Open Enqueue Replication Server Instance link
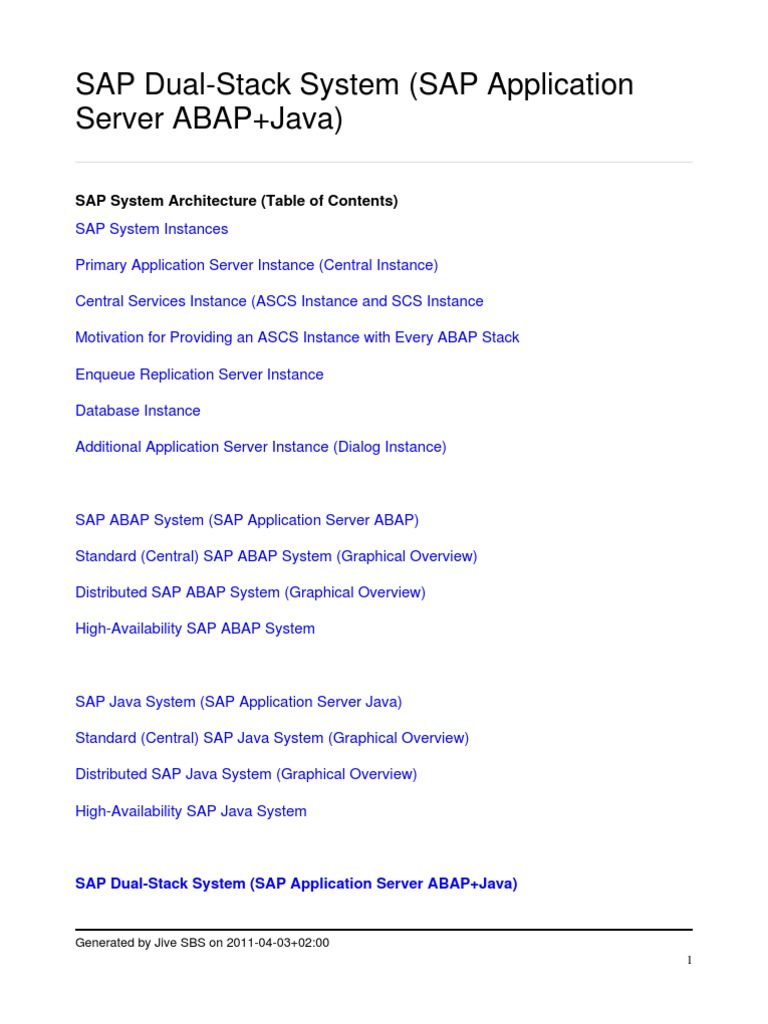The image size is (768, 1024). coord(199,374)
